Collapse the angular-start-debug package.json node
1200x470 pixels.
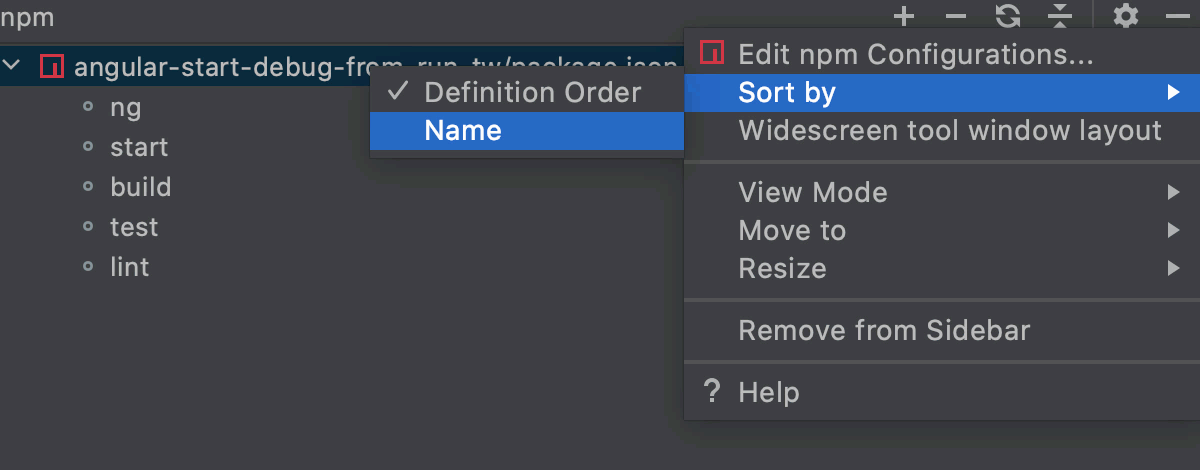point(13,66)
